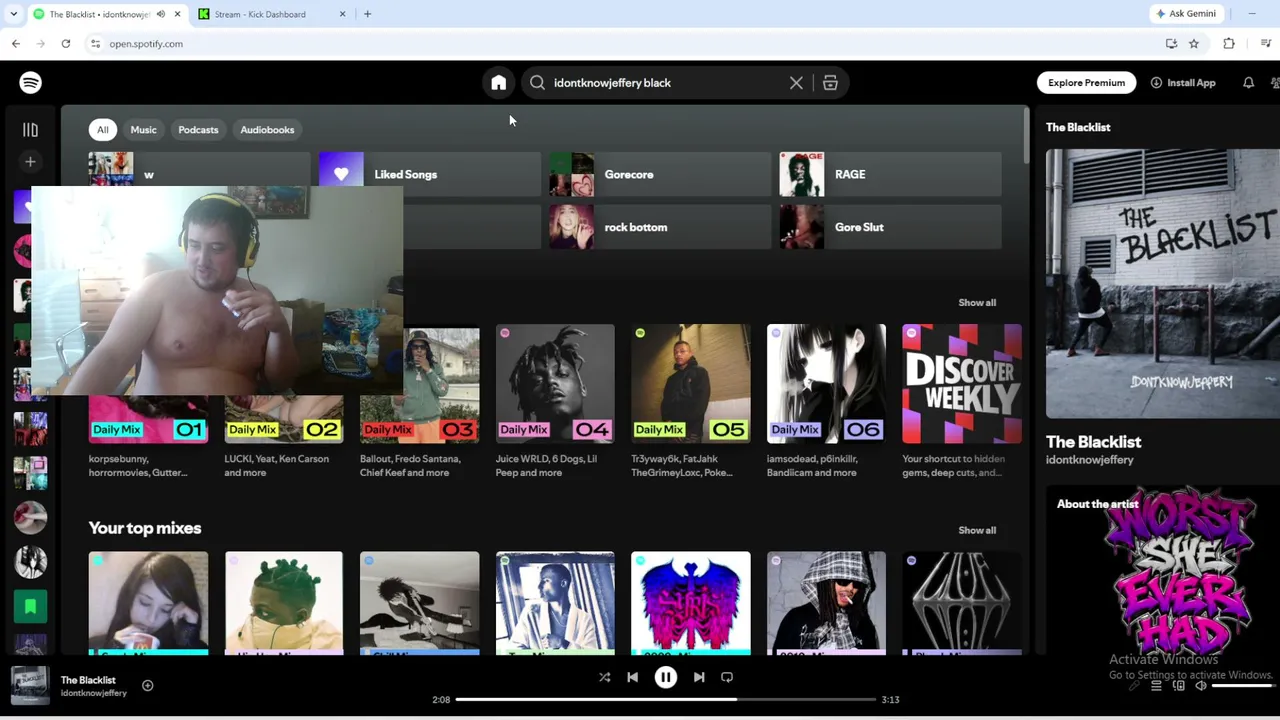Open Spotify home via the logo
Screen dimensions: 1280x720
(30, 83)
